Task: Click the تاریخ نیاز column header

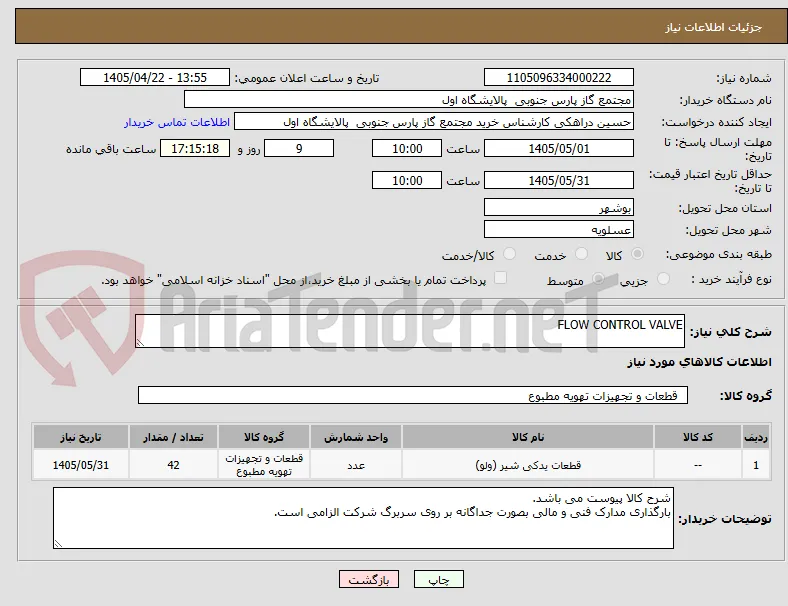Action: (81, 437)
